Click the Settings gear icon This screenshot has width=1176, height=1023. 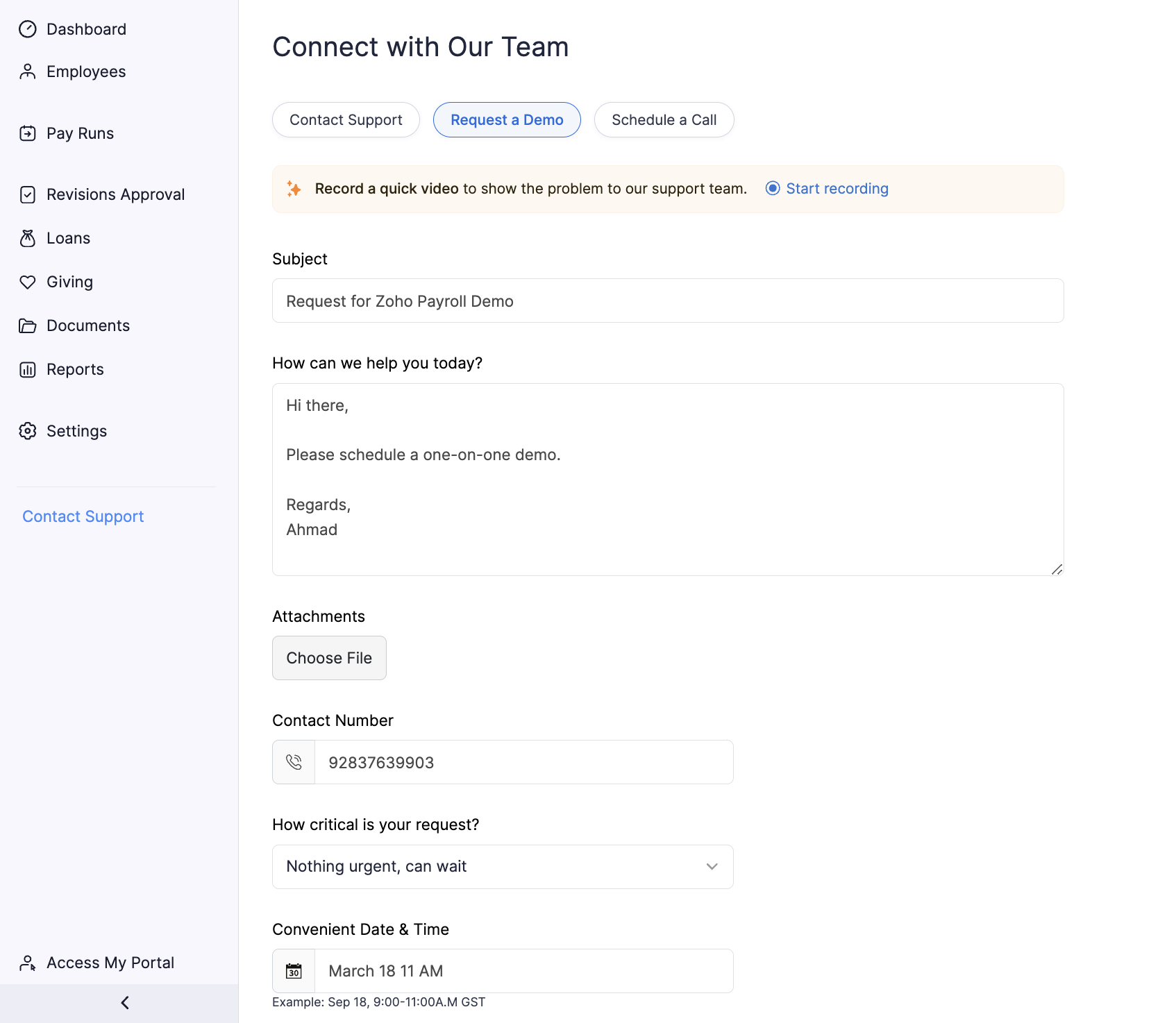click(x=28, y=431)
